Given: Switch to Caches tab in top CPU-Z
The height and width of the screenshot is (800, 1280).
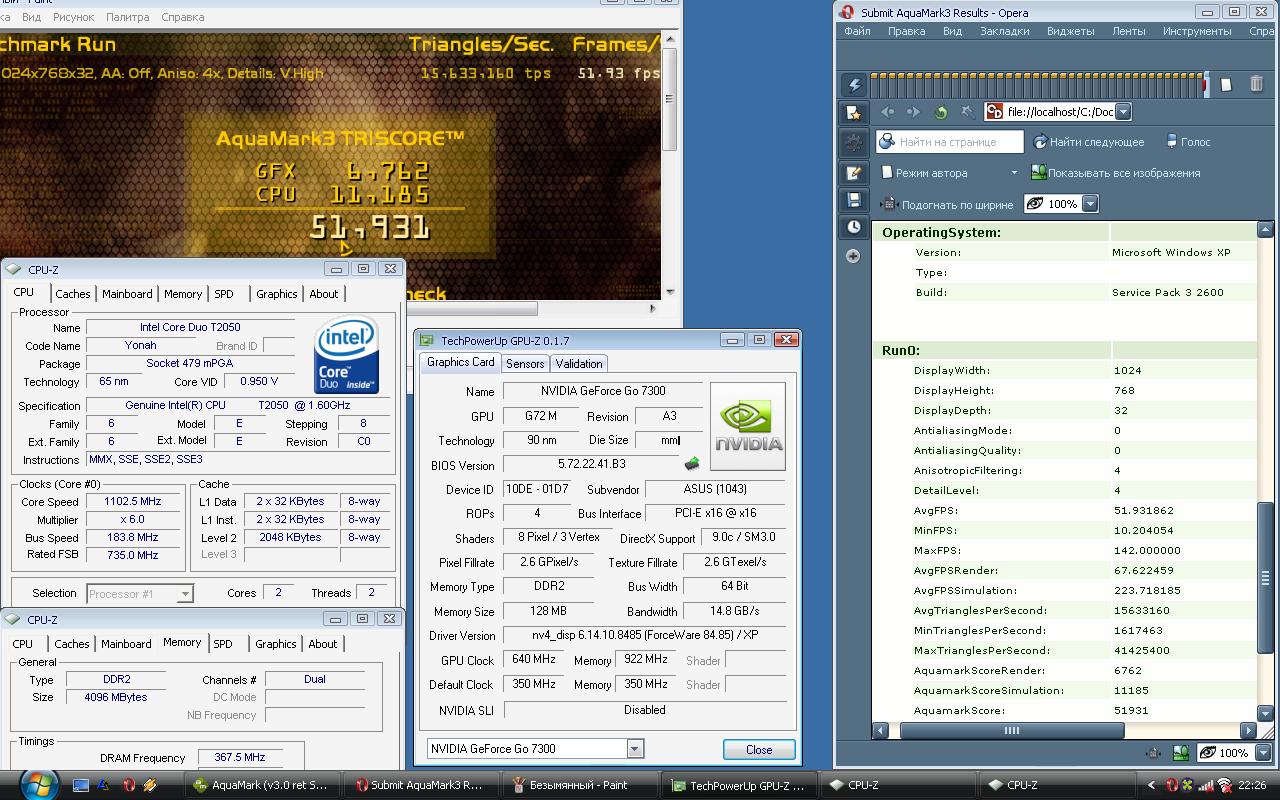Looking at the screenshot, I should pos(72,294).
